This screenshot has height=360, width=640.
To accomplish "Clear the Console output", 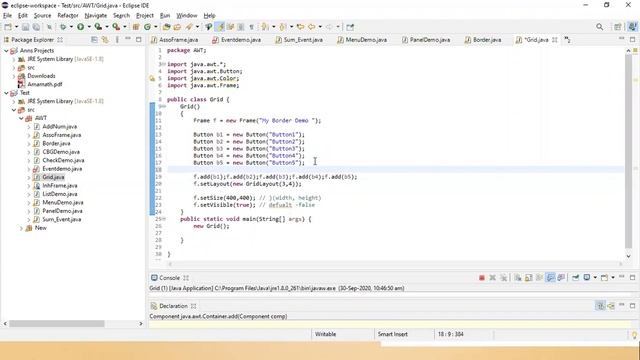I will (518, 278).
